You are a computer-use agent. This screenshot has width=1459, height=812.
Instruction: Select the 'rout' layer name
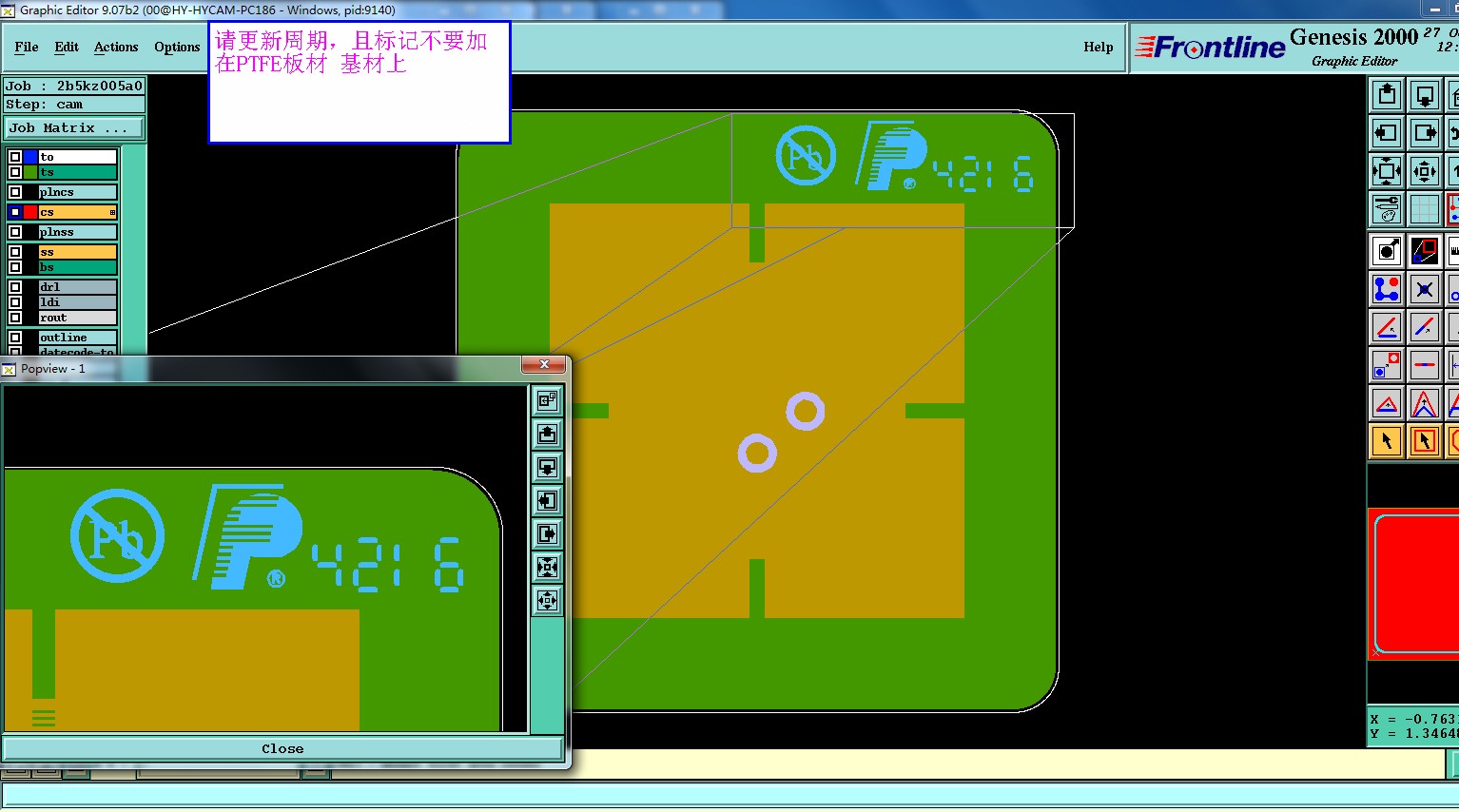(x=78, y=318)
